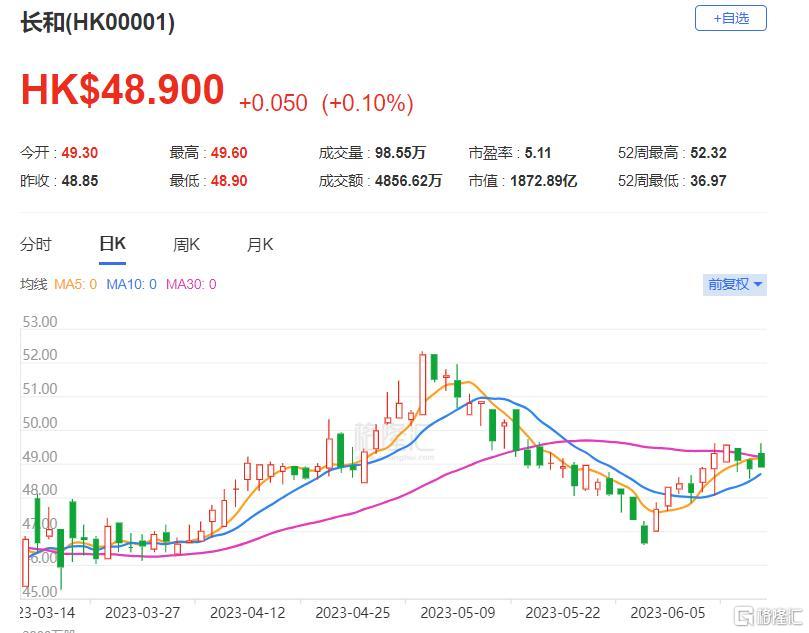This screenshot has width=809, height=633.
Task: Click the 今开 49.30 open price
Action: [59, 153]
